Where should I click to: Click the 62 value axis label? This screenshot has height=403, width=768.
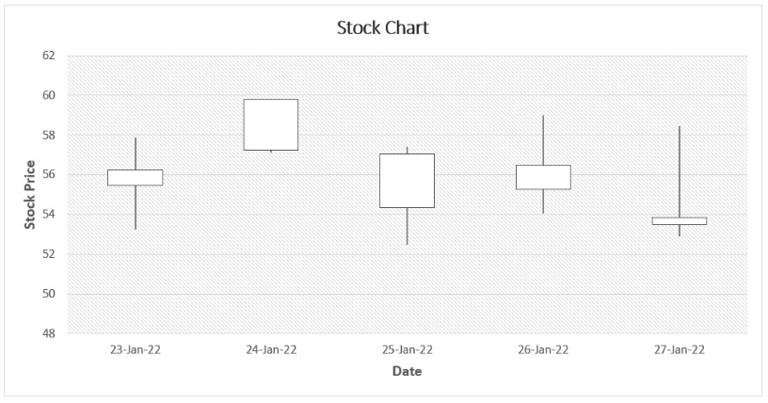tap(48, 55)
